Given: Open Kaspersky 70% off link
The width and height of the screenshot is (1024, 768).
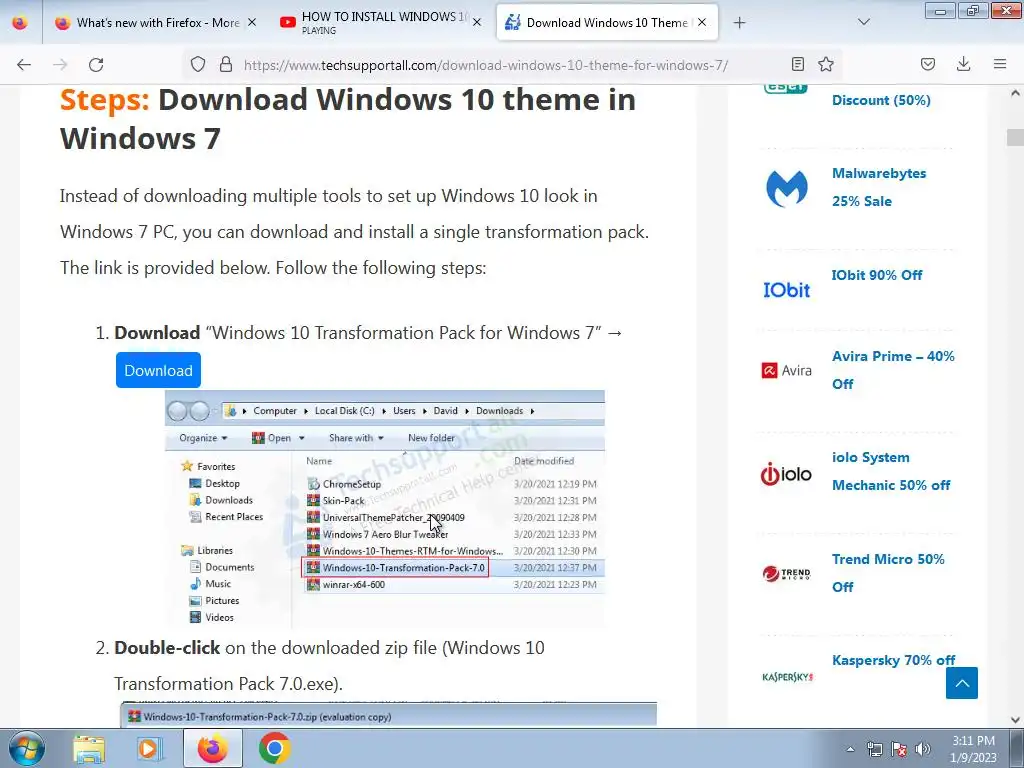Looking at the screenshot, I should [893, 660].
